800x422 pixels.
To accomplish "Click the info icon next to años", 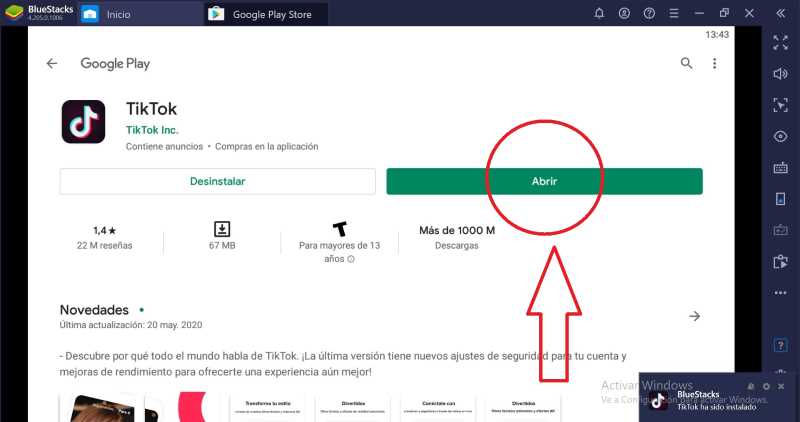I will click(351, 259).
